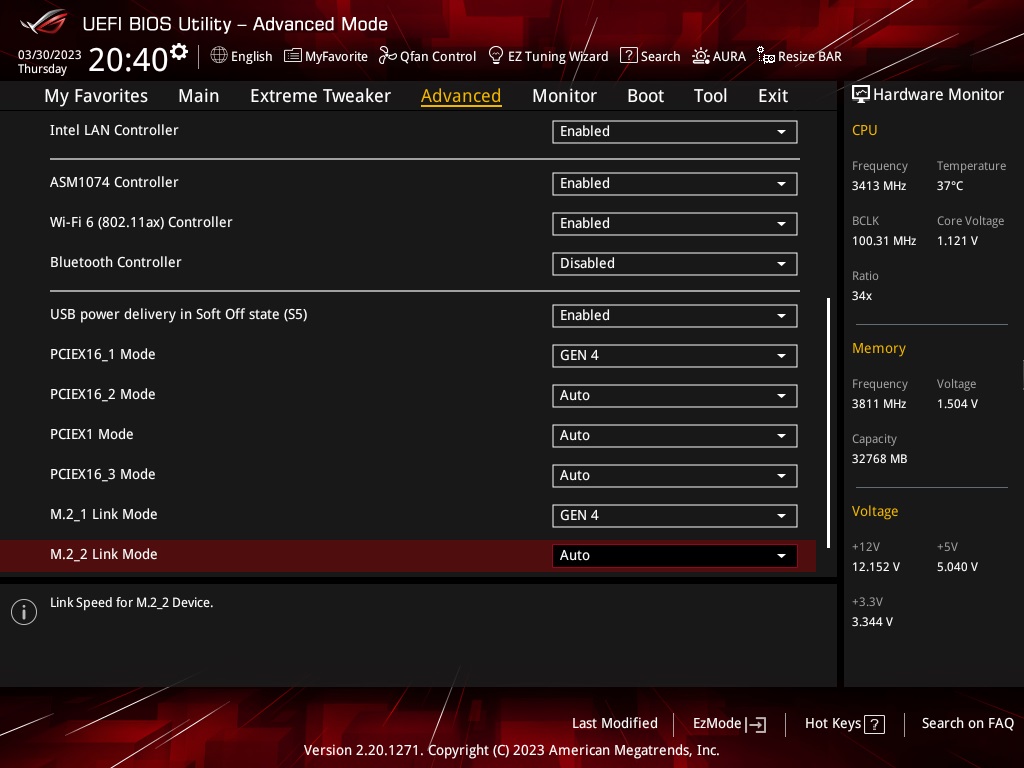Image resolution: width=1024 pixels, height=768 pixels.
Task: Select Bluetooth Controller label
Action: click(x=116, y=263)
